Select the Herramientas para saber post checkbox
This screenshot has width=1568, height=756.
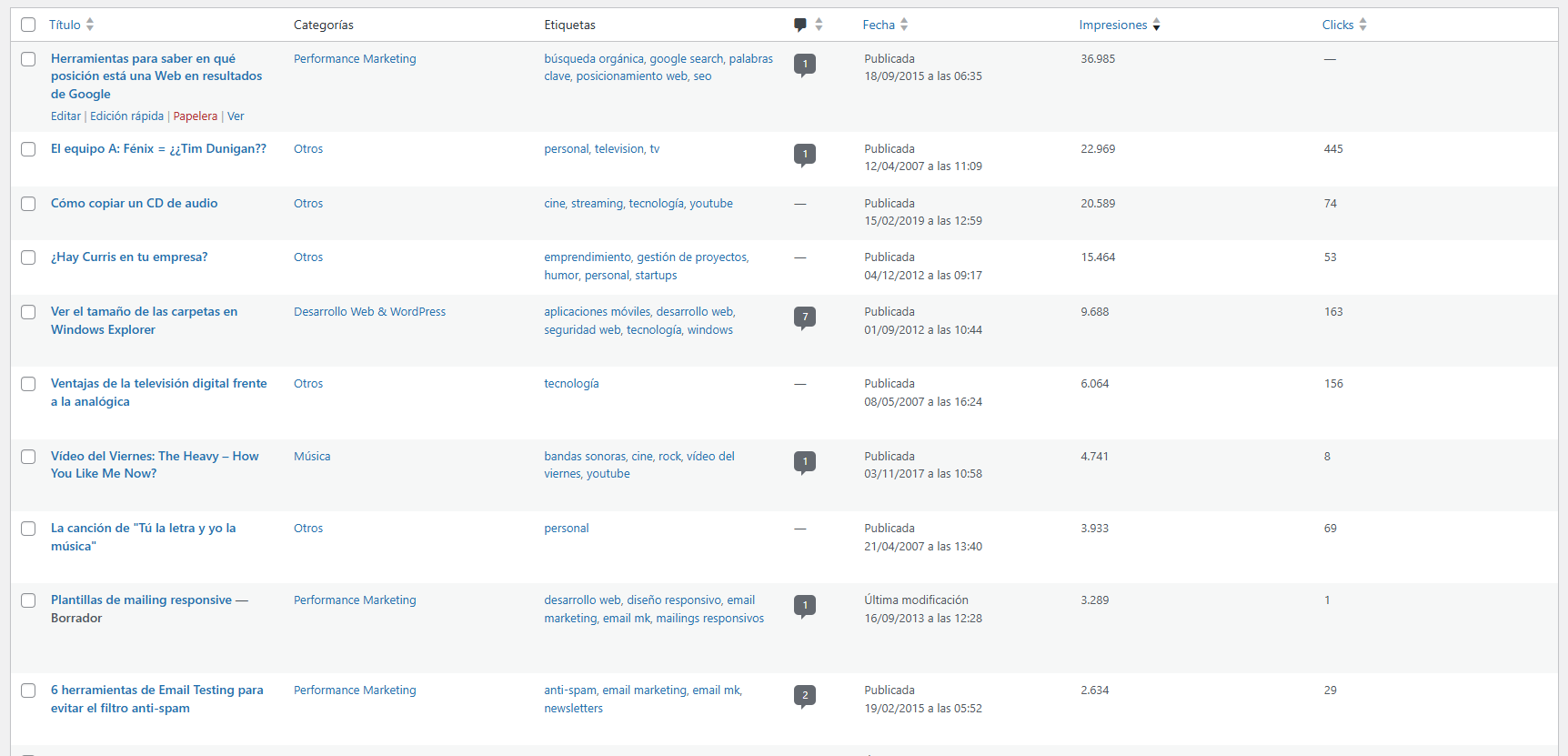28,59
